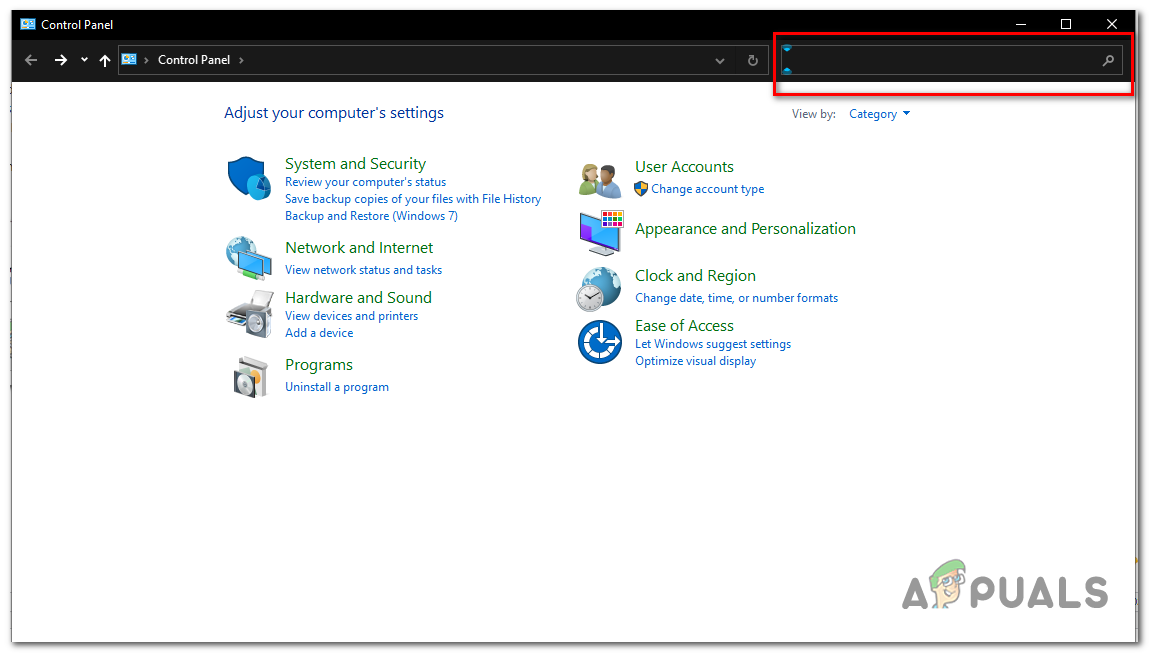Open the recent locations chevron
The image size is (1149, 653).
coord(84,60)
